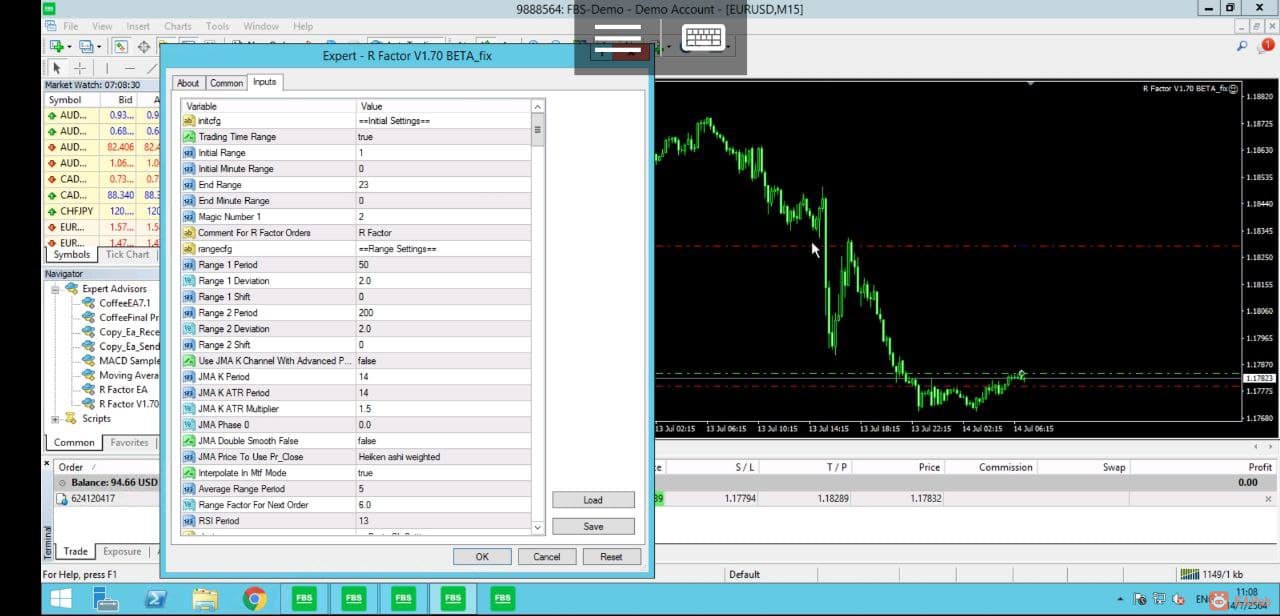
Task: Click the OK button
Action: pyautogui.click(x=482, y=557)
